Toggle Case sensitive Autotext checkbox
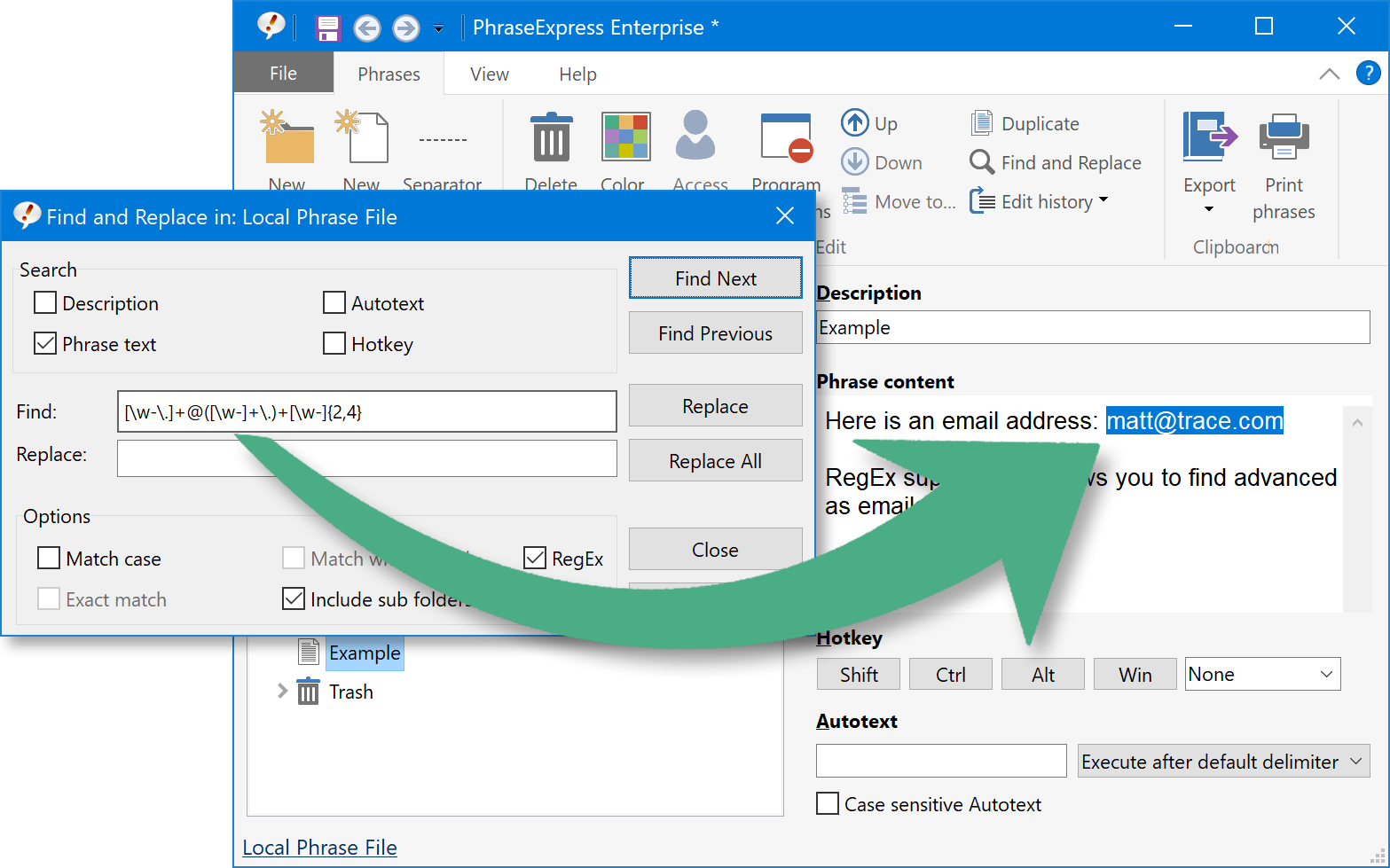 (x=828, y=804)
